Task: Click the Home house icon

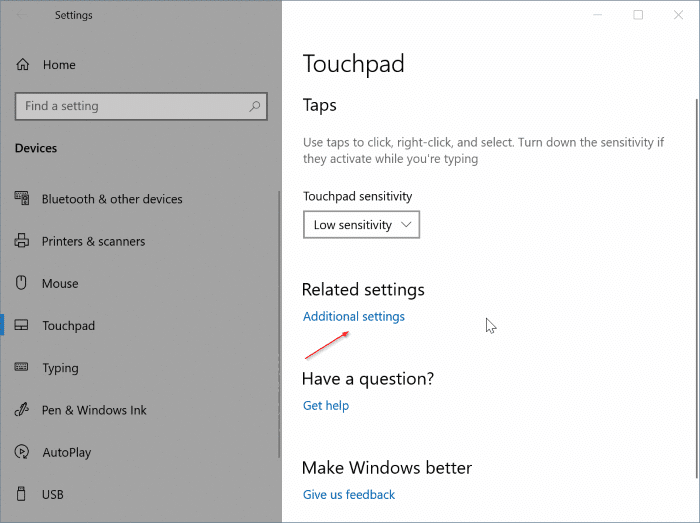Action: pos(23,65)
